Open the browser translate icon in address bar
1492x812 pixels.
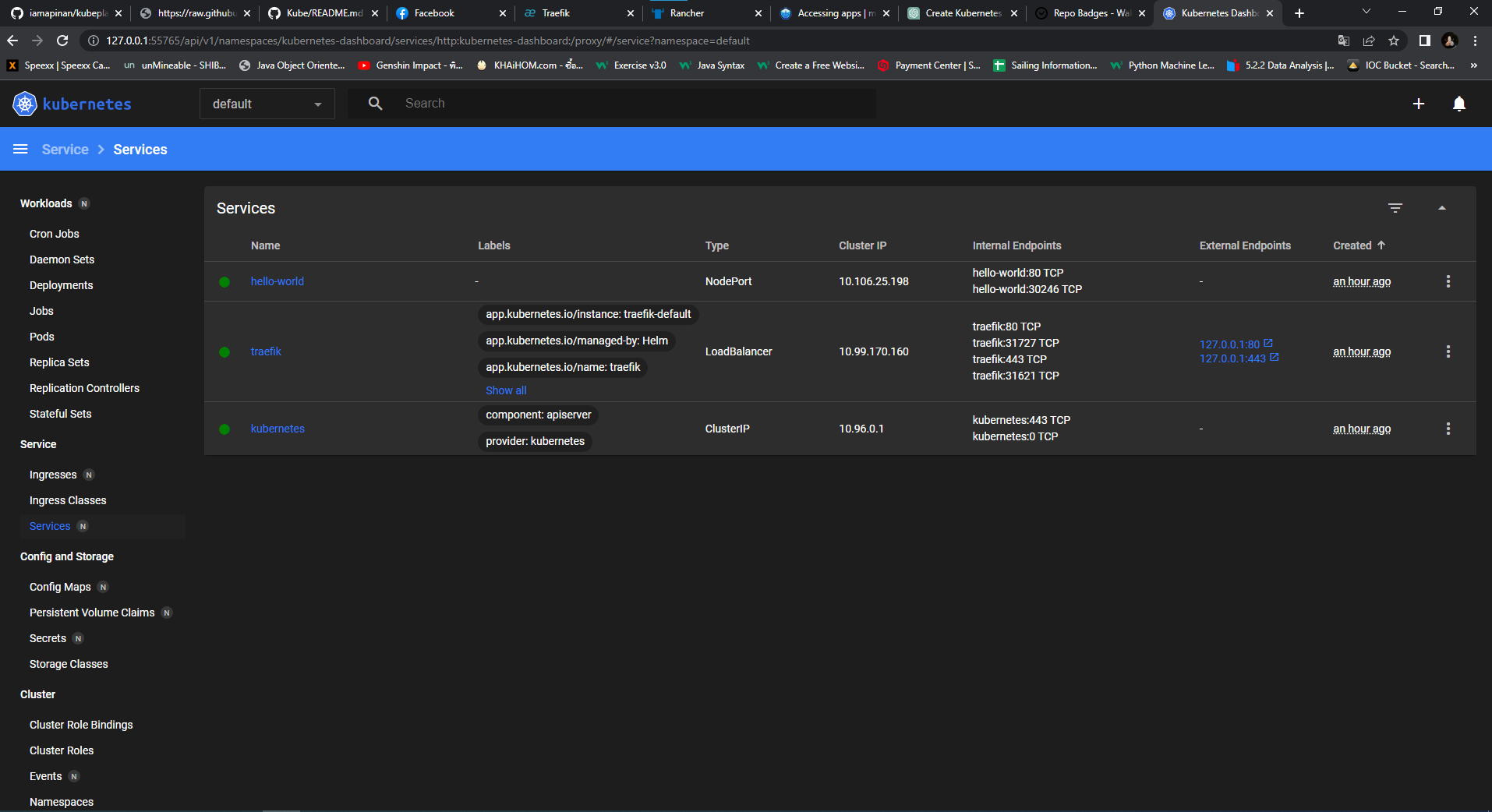click(x=1343, y=41)
